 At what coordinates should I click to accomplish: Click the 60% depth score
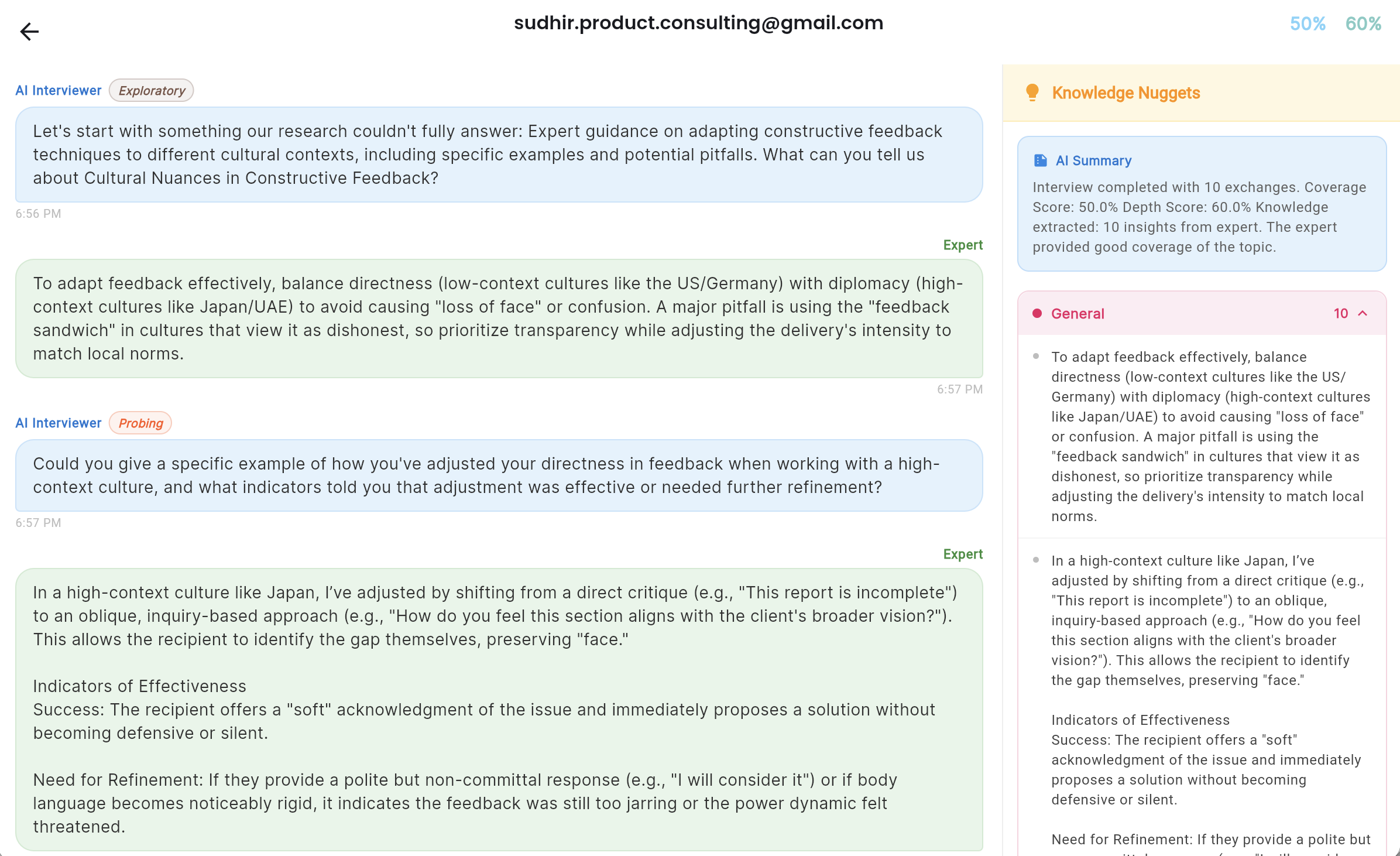point(1364,23)
